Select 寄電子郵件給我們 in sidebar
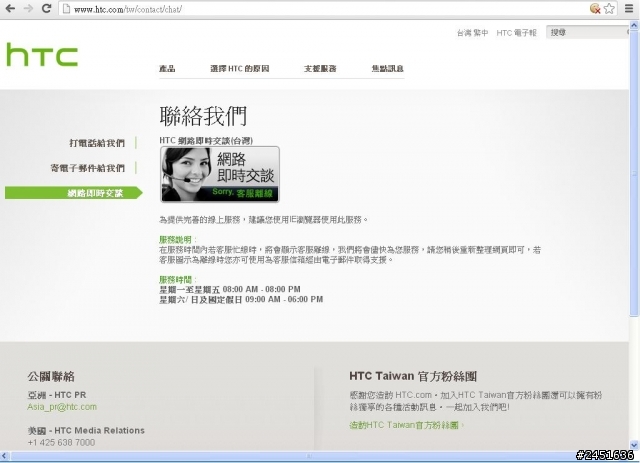This screenshot has height=463, width=640. [87, 168]
